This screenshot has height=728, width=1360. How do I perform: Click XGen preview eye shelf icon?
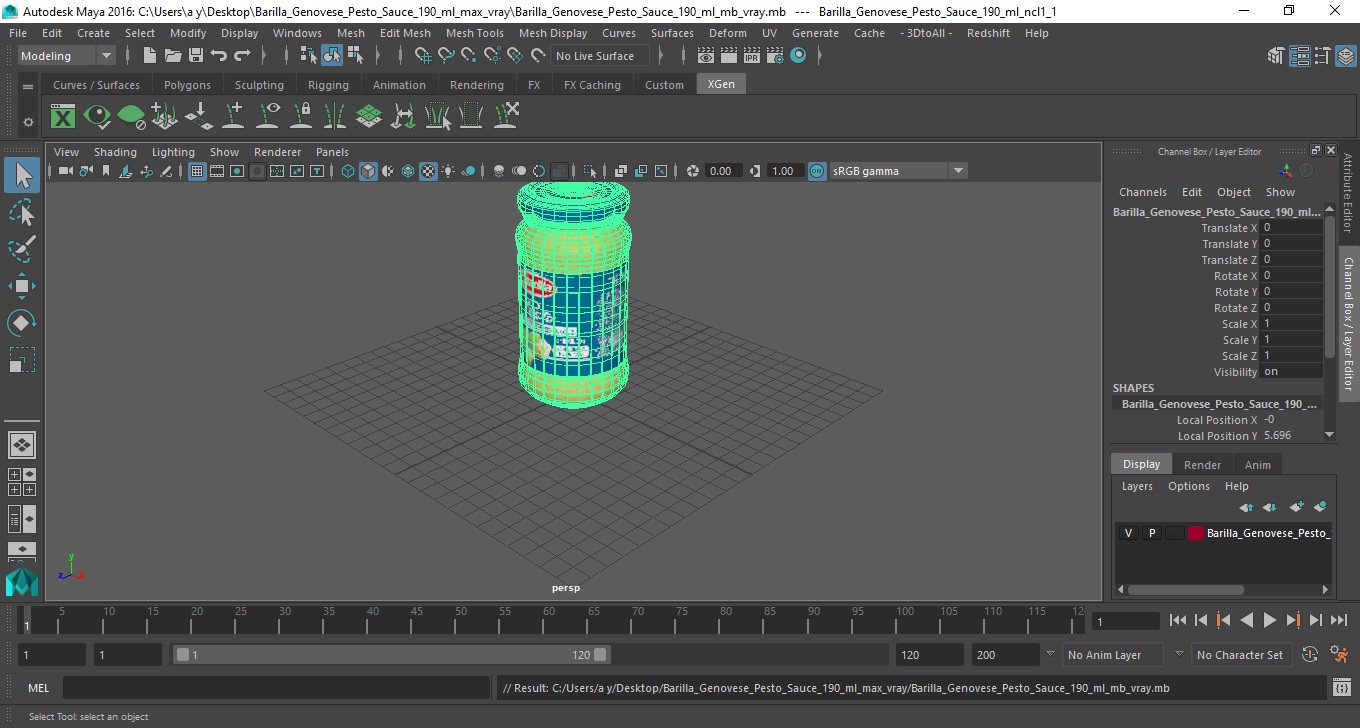point(97,117)
